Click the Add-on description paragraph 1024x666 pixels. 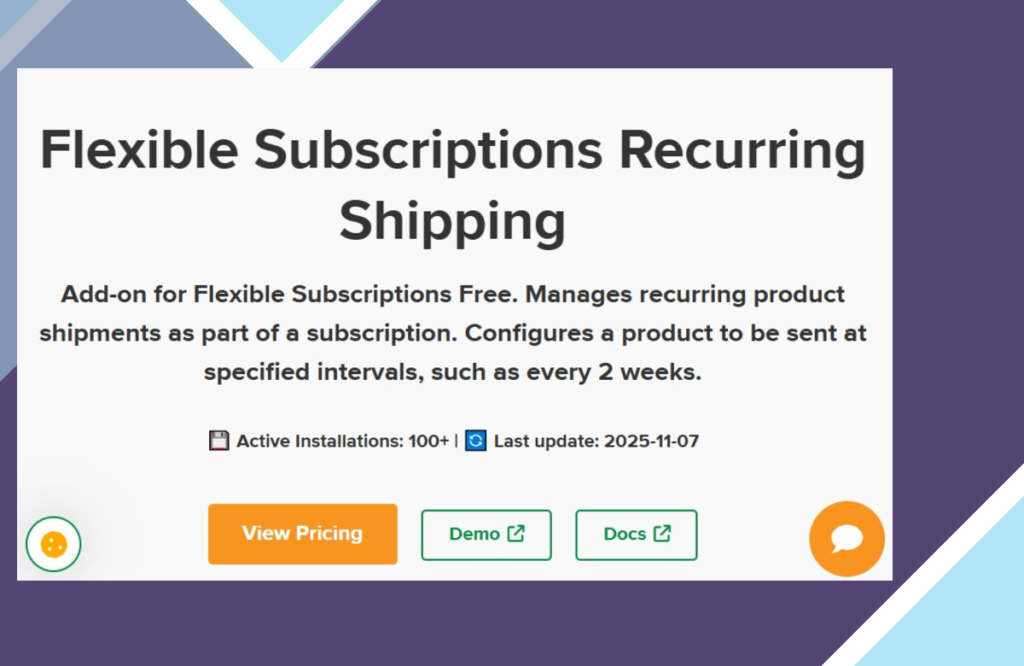click(x=453, y=334)
